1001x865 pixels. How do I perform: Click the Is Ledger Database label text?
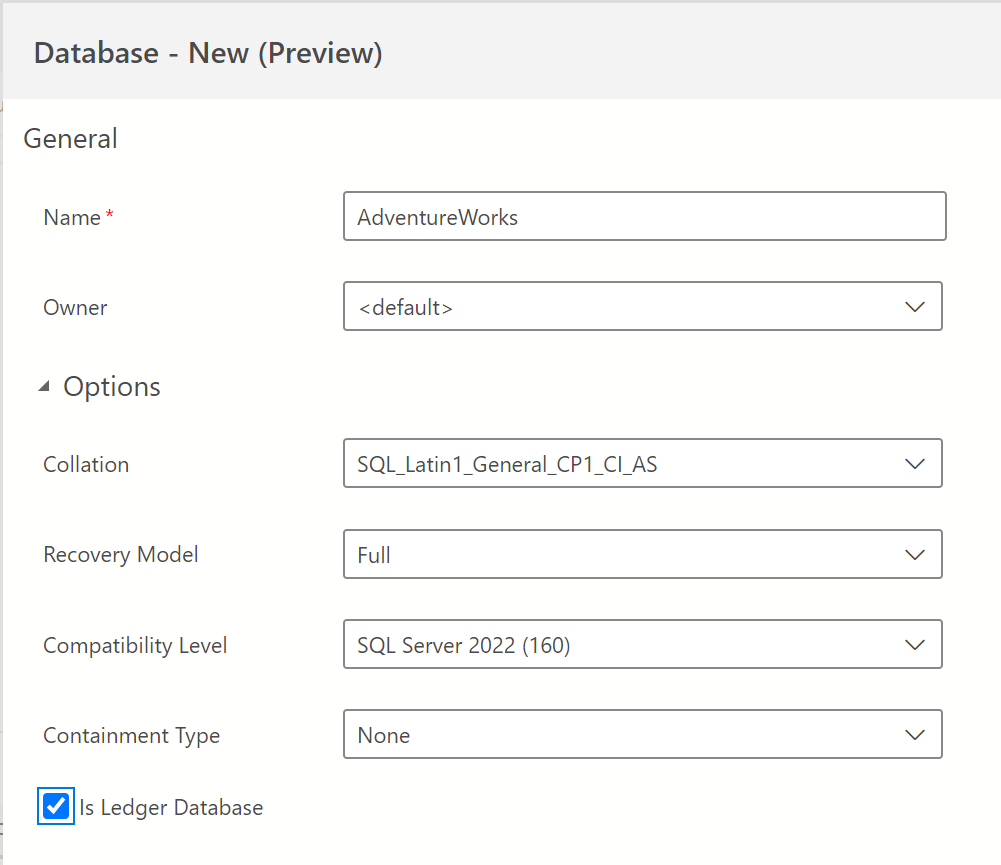point(171,808)
